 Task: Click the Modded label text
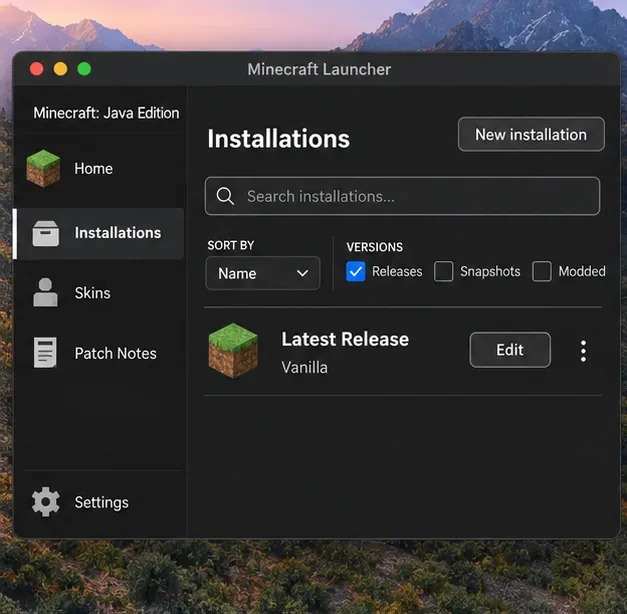click(582, 272)
